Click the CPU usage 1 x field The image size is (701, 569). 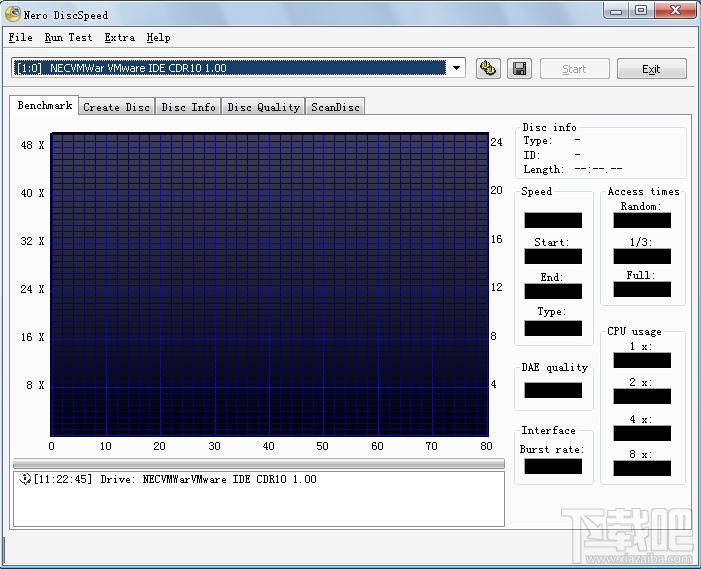[x=642, y=360]
